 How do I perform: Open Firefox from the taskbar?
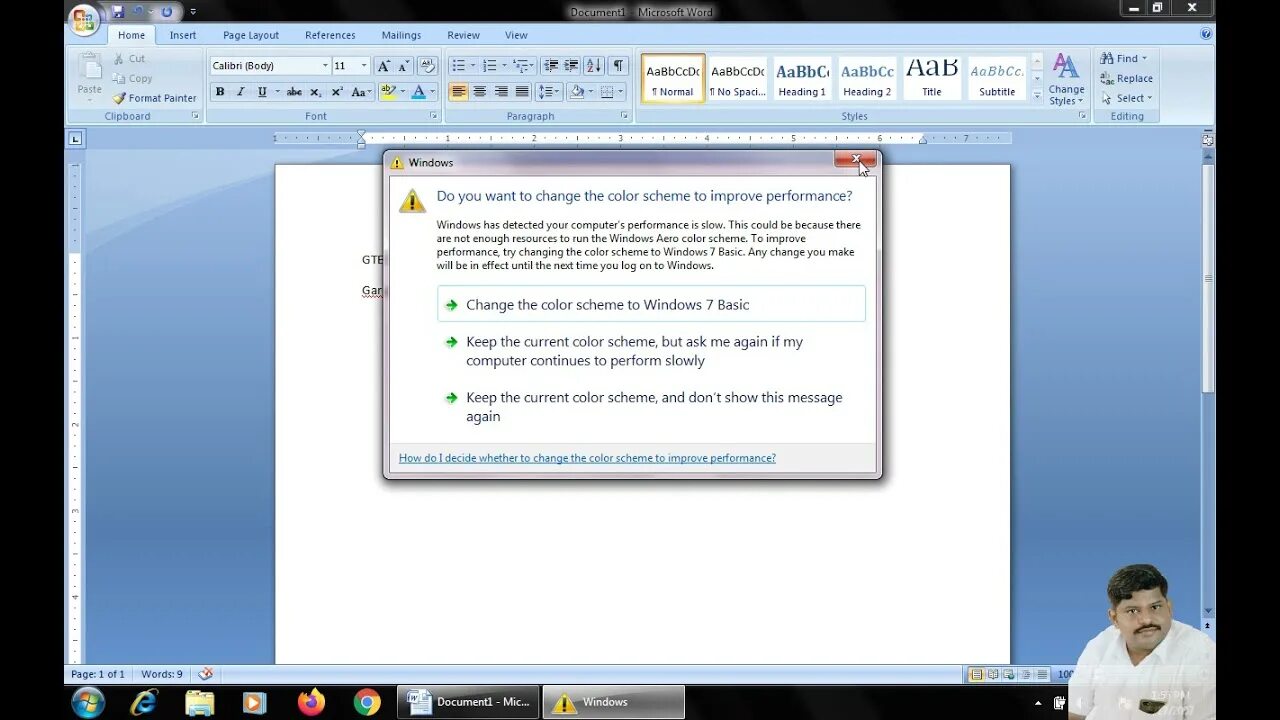[311, 702]
